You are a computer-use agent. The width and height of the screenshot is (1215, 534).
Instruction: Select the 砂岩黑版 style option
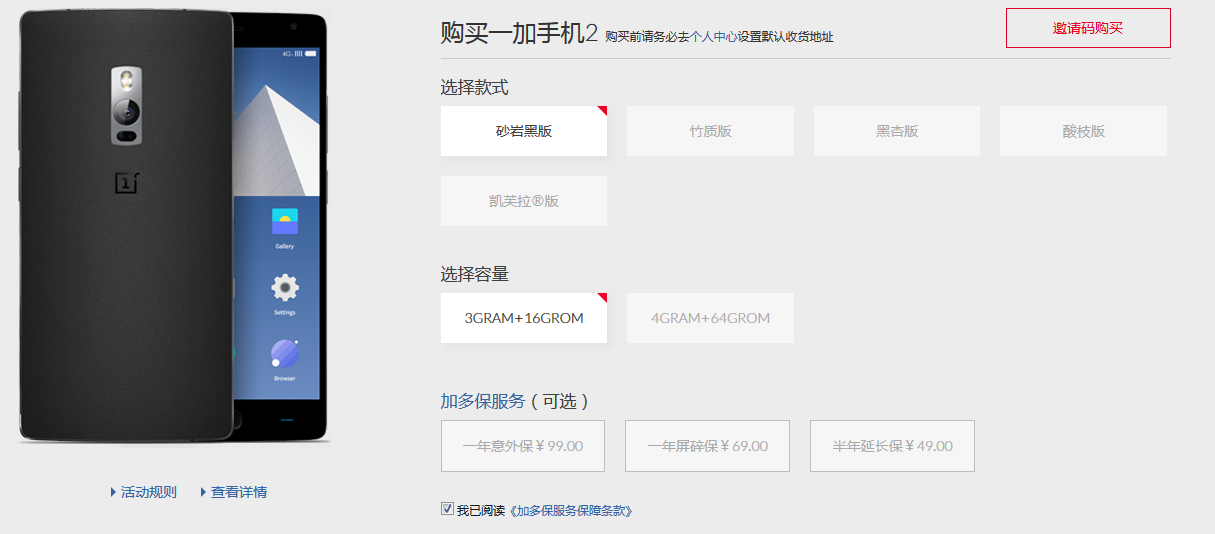point(524,131)
